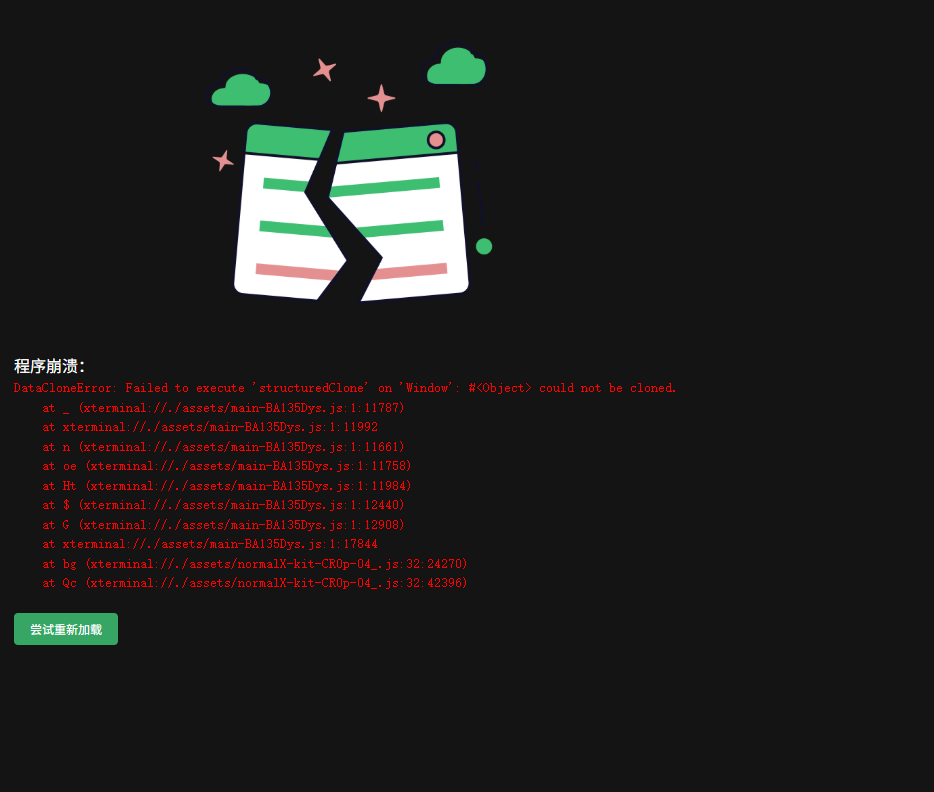The image size is (934, 792).
Task: Click the pink star left of the broken window
Action: tap(223, 160)
